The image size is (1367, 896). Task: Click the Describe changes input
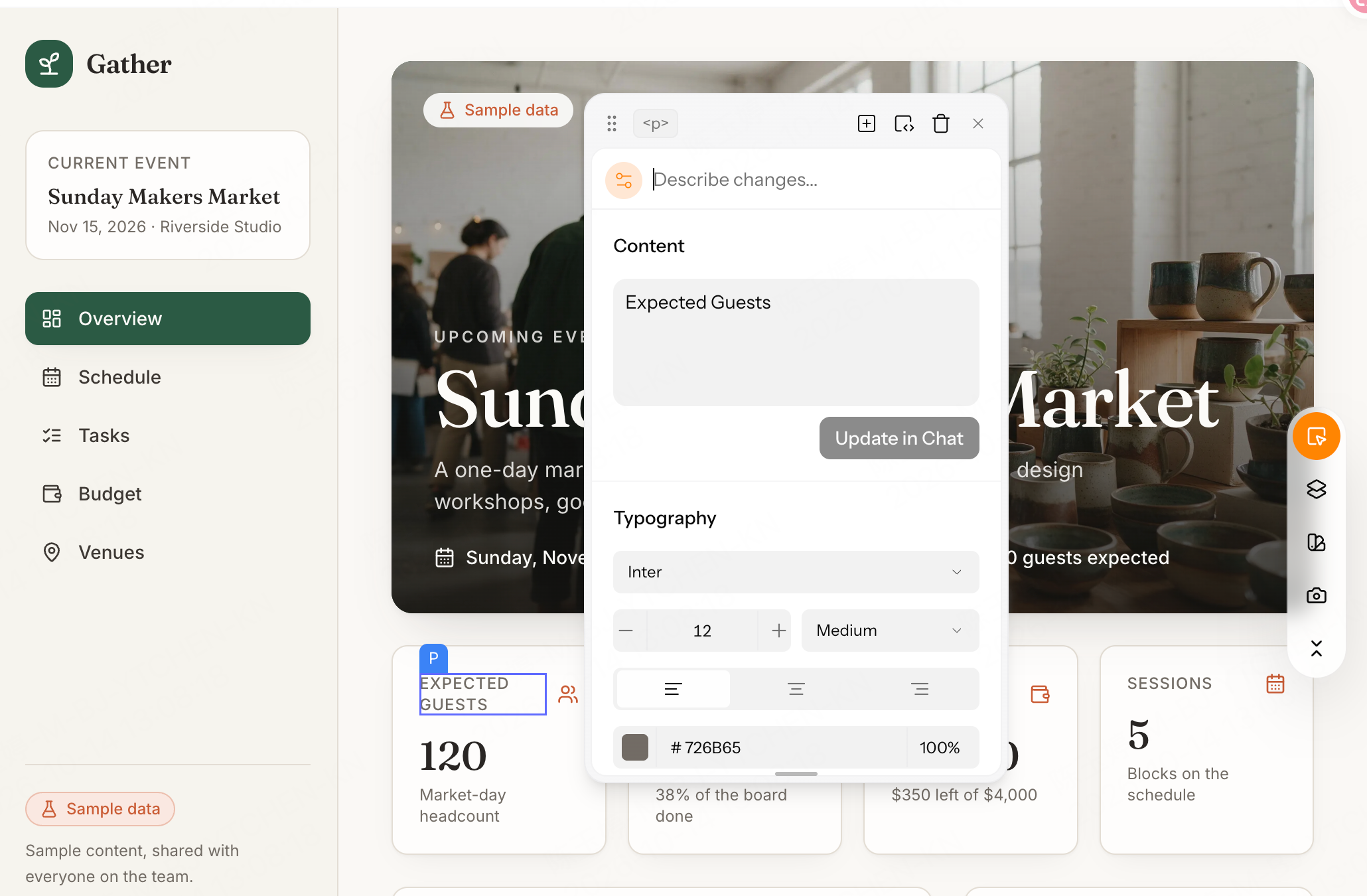(820, 180)
